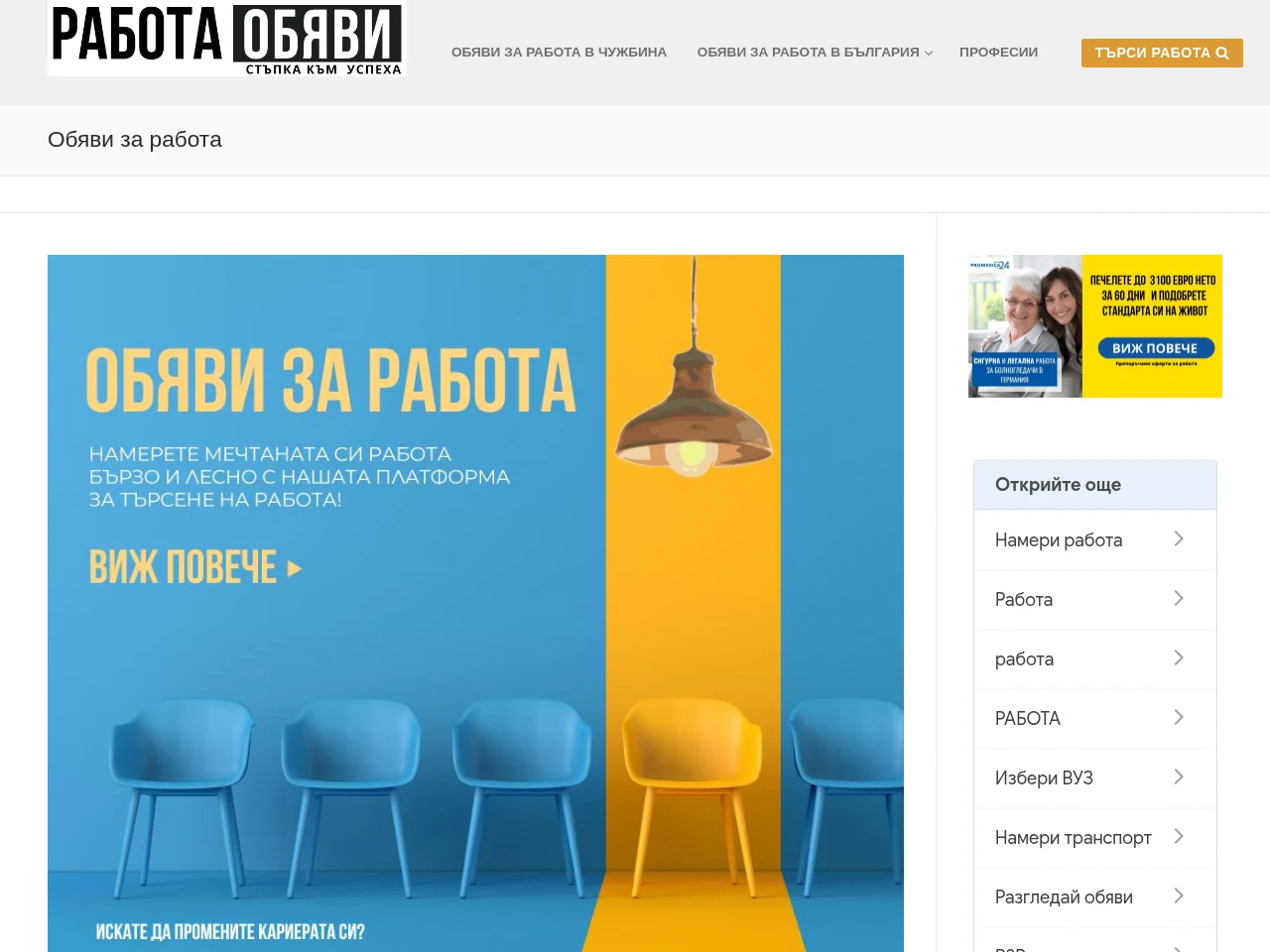
Task: Open the Promedica24 ad banner
Action: tap(1095, 326)
